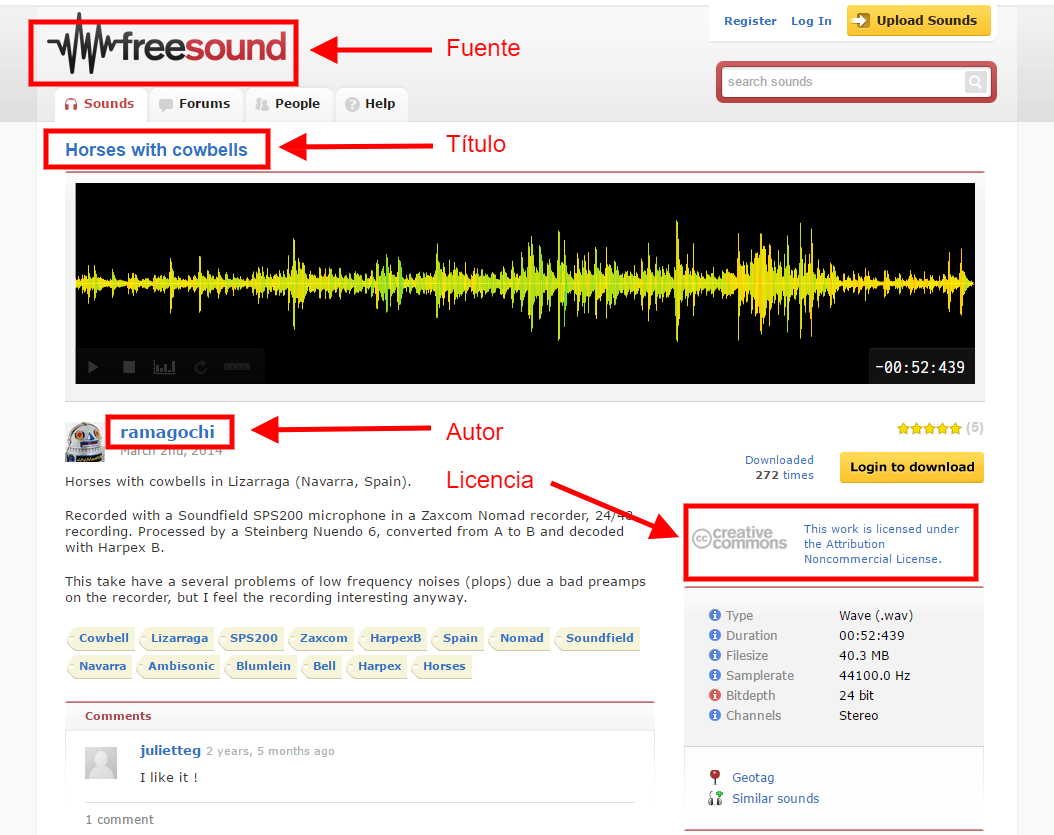
Task: Open the Attribution Noncommercial License link
Action: 881,544
